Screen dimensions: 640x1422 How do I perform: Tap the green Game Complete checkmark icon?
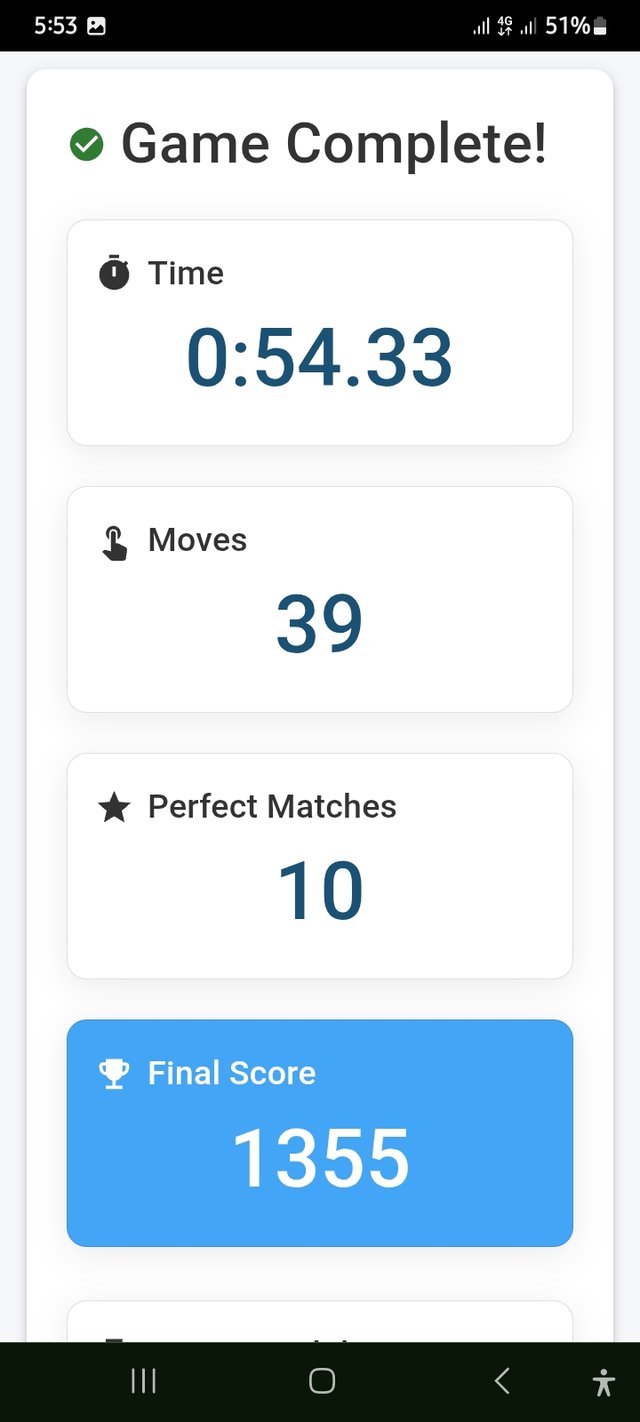click(87, 145)
